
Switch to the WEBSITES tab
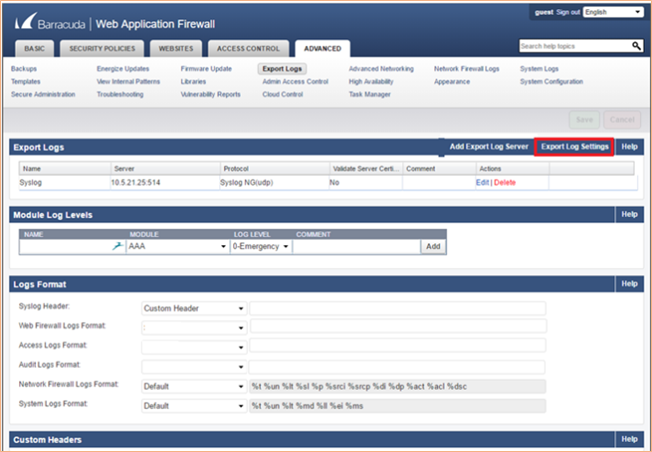(x=176, y=49)
